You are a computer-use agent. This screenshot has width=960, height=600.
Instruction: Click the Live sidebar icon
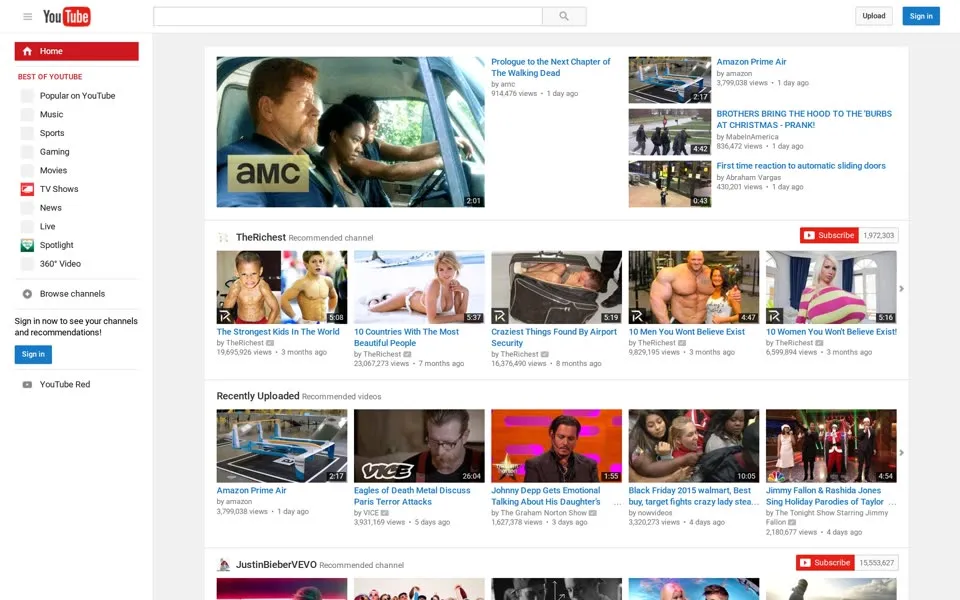(27, 227)
